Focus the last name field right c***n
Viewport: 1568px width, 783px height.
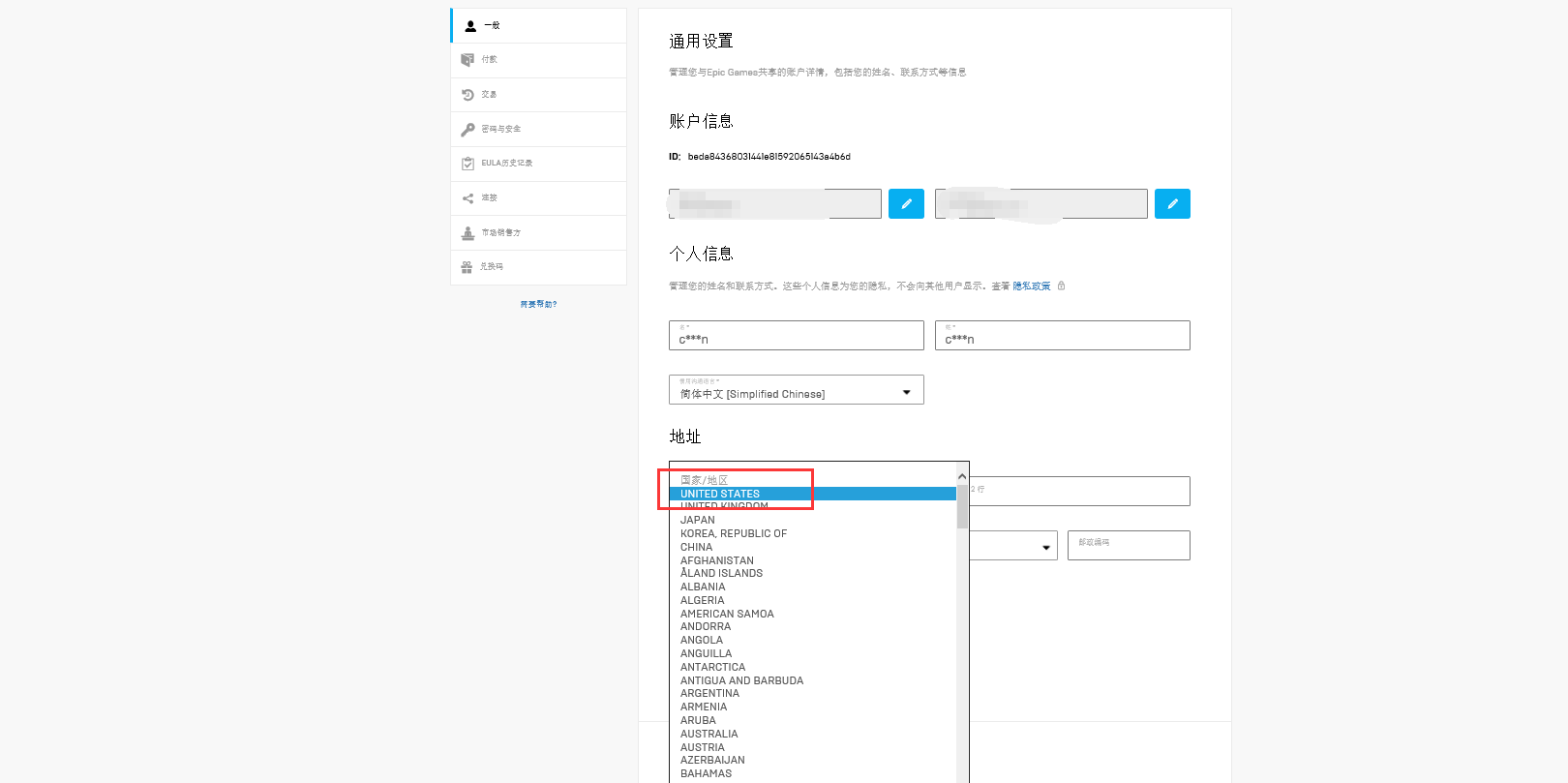pos(1063,336)
